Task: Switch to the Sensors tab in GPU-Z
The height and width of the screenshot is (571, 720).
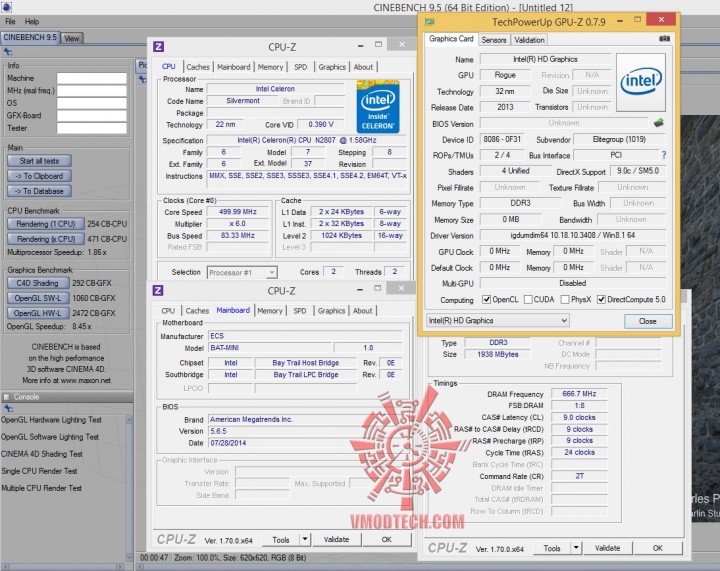Action: point(494,40)
